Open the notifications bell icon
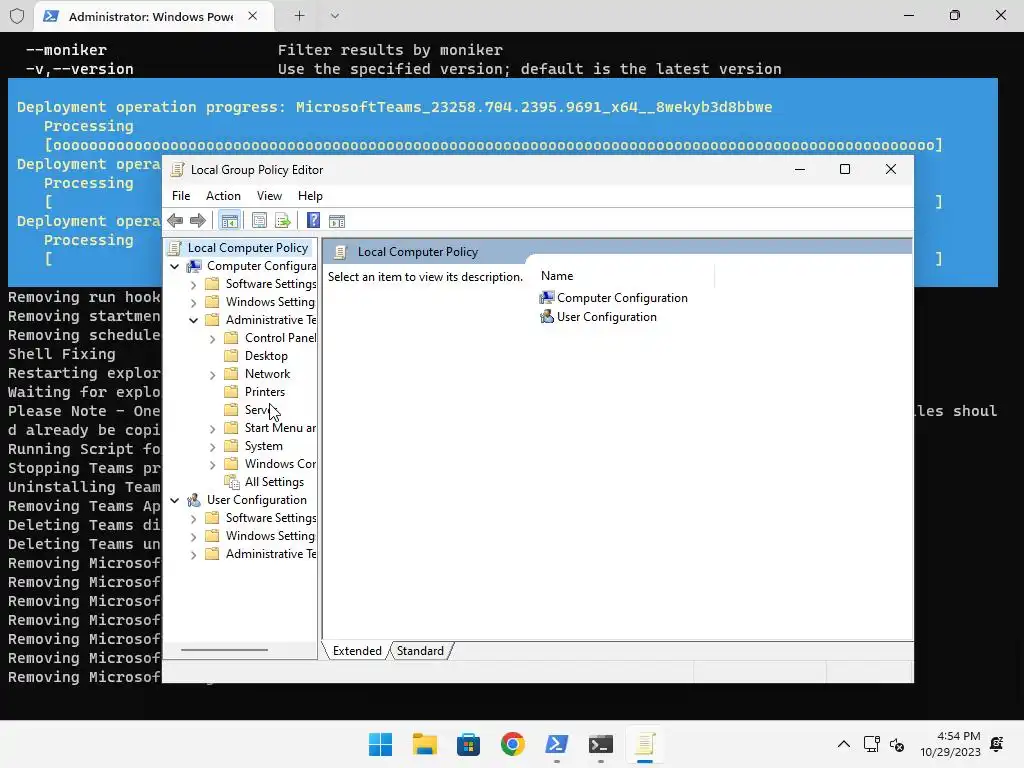This screenshot has width=1024, height=768. (x=997, y=744)
